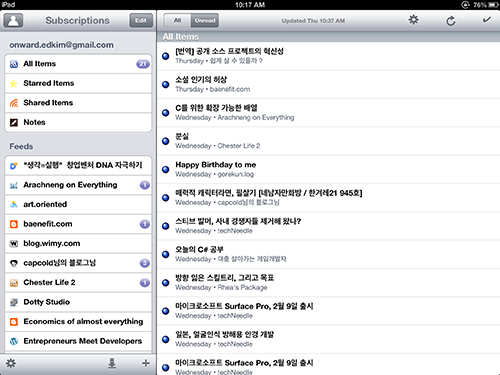Click the All Items unread count badge
This screenshot has width=500, height=375.
click(143, 64)
